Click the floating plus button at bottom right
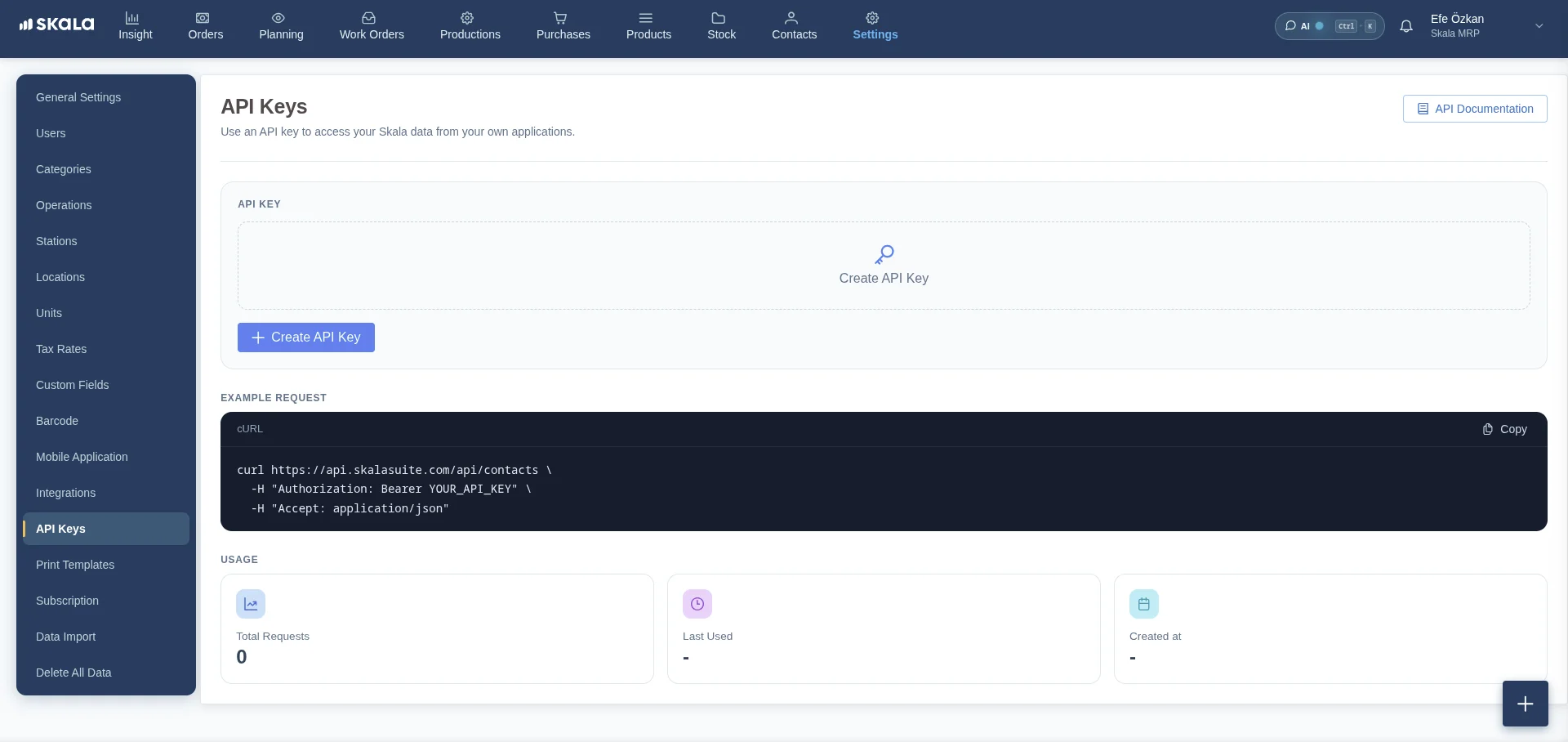1568x742 pixels. click(1526, 704)
